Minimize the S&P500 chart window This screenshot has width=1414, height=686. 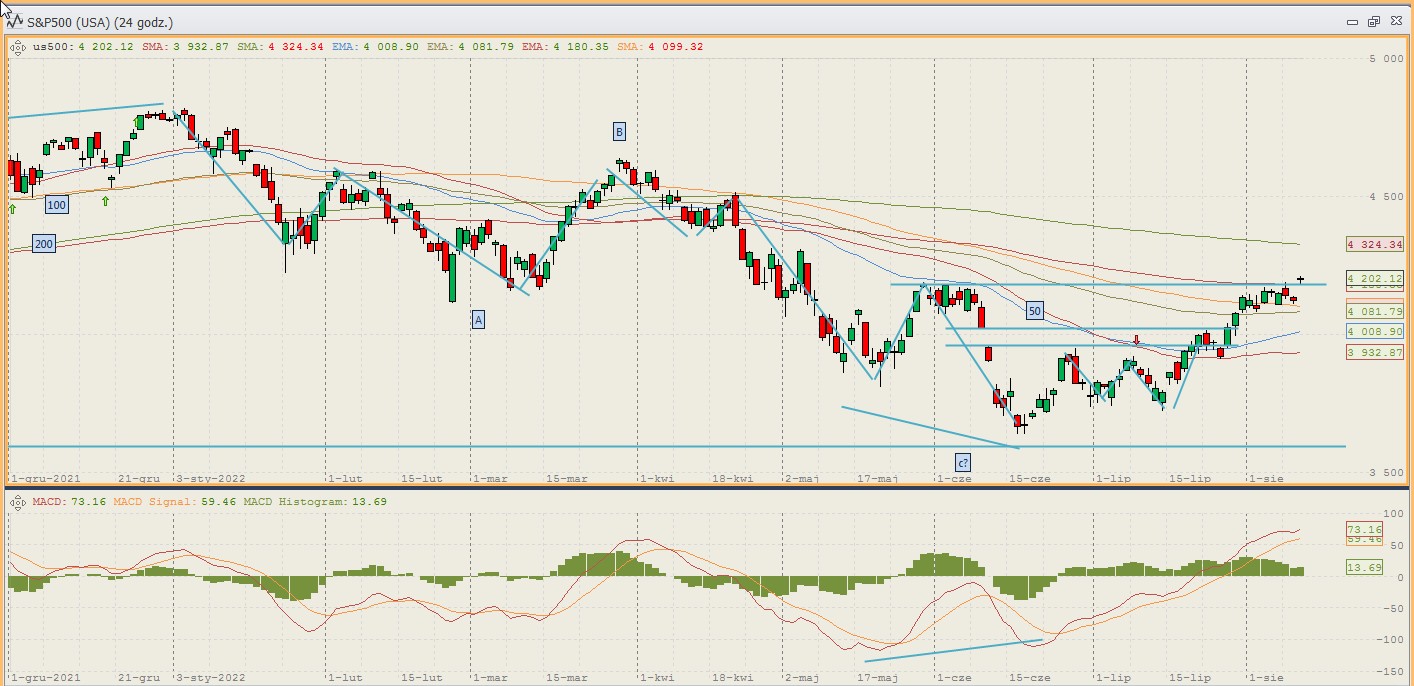pos(1352,21)
